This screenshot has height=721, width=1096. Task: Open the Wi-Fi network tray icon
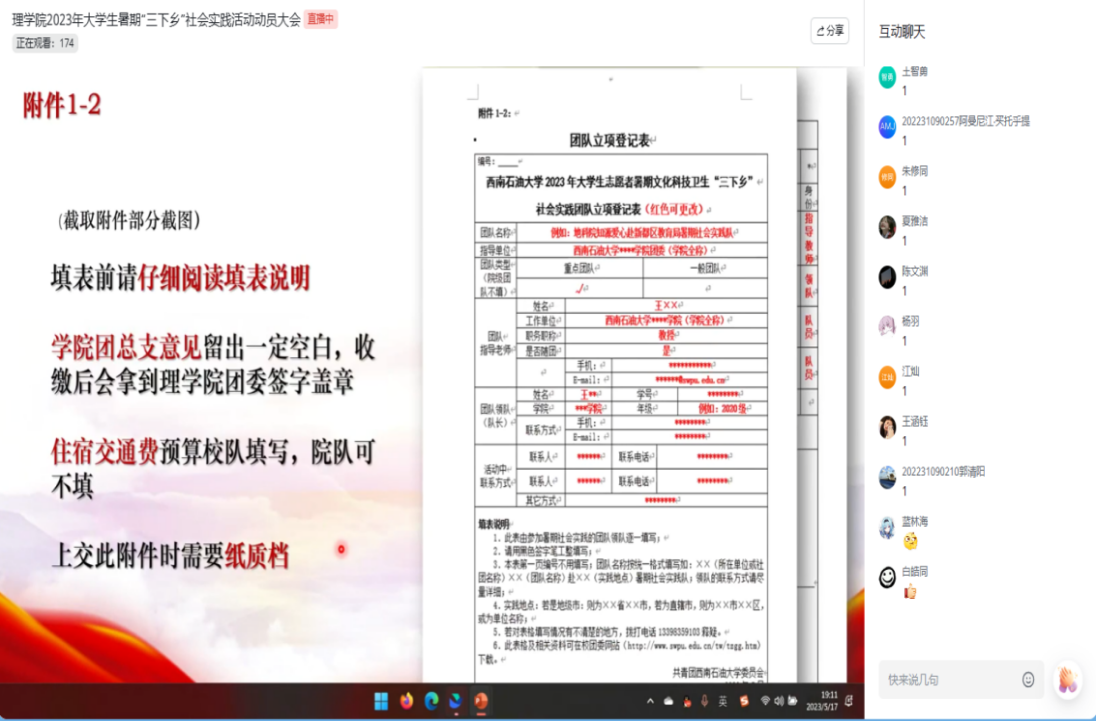pyautogui.click(x=766, y=701)
